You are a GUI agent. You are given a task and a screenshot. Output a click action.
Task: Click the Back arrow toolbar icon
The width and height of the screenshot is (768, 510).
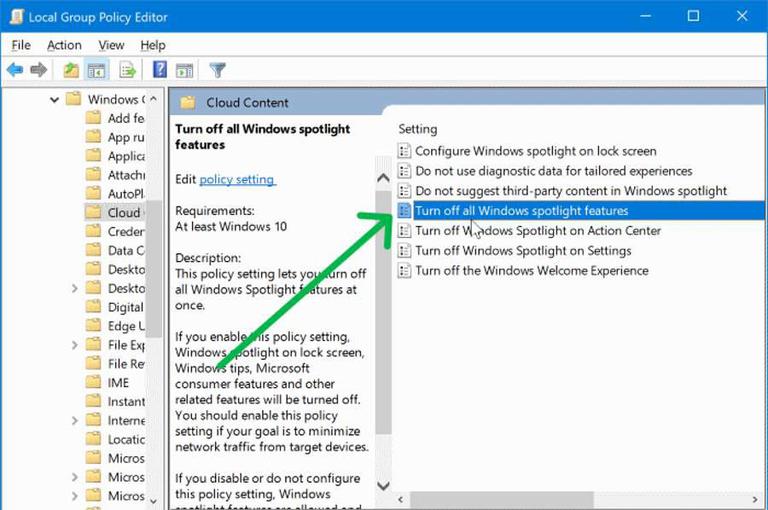click(15, 70)
